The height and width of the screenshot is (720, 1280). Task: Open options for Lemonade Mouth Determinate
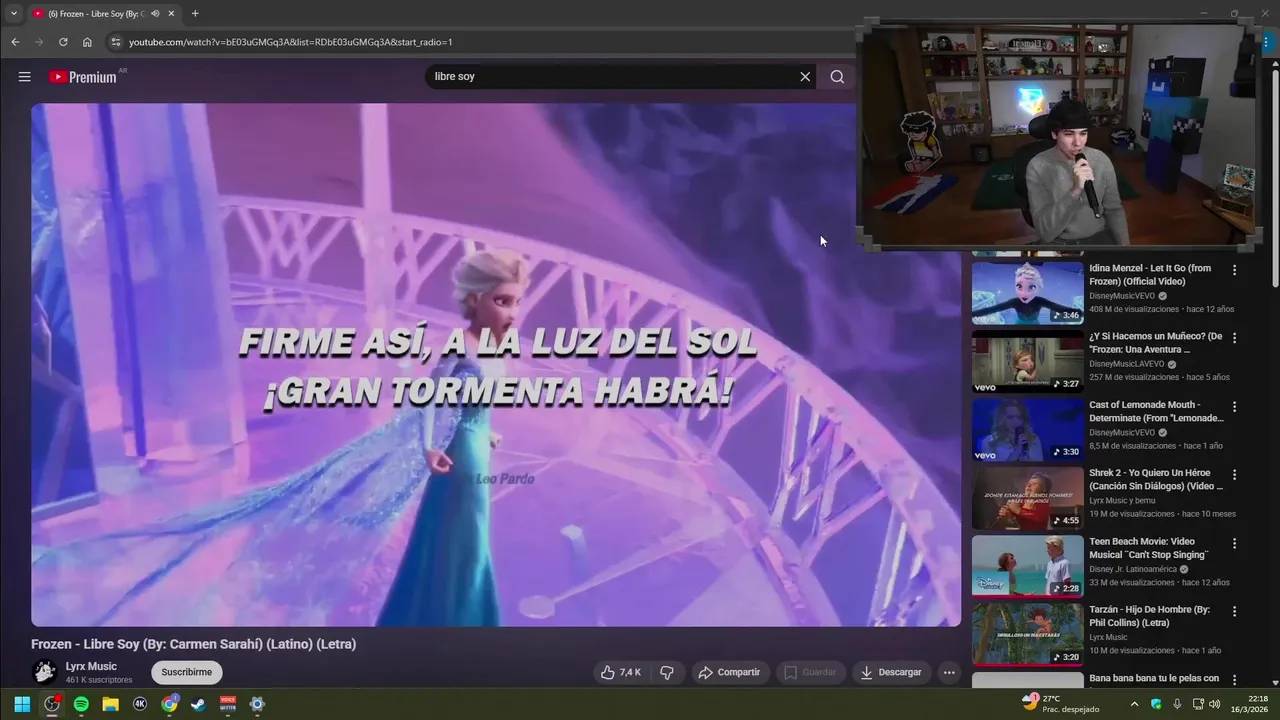1234,406
